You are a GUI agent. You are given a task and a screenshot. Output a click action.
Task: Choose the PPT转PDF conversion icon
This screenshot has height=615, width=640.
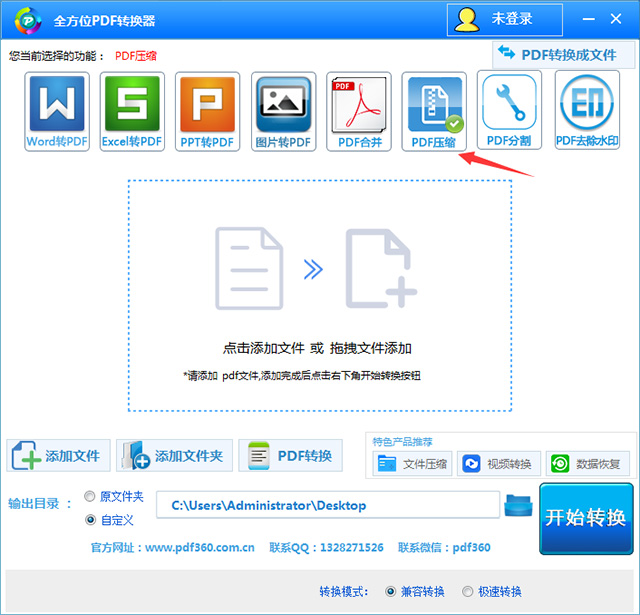click(207, 111)
